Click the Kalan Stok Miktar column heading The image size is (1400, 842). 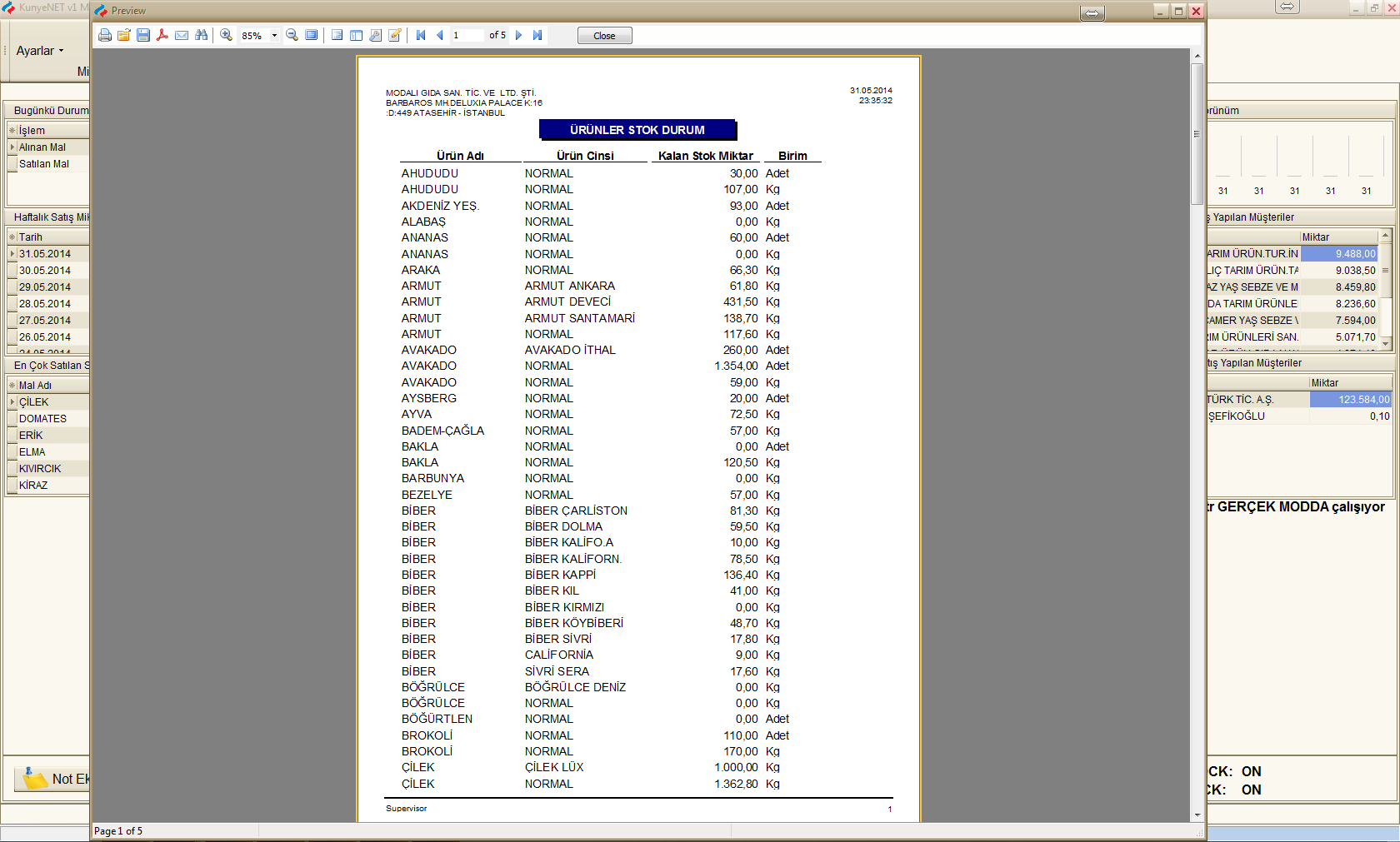coord(706,156)
